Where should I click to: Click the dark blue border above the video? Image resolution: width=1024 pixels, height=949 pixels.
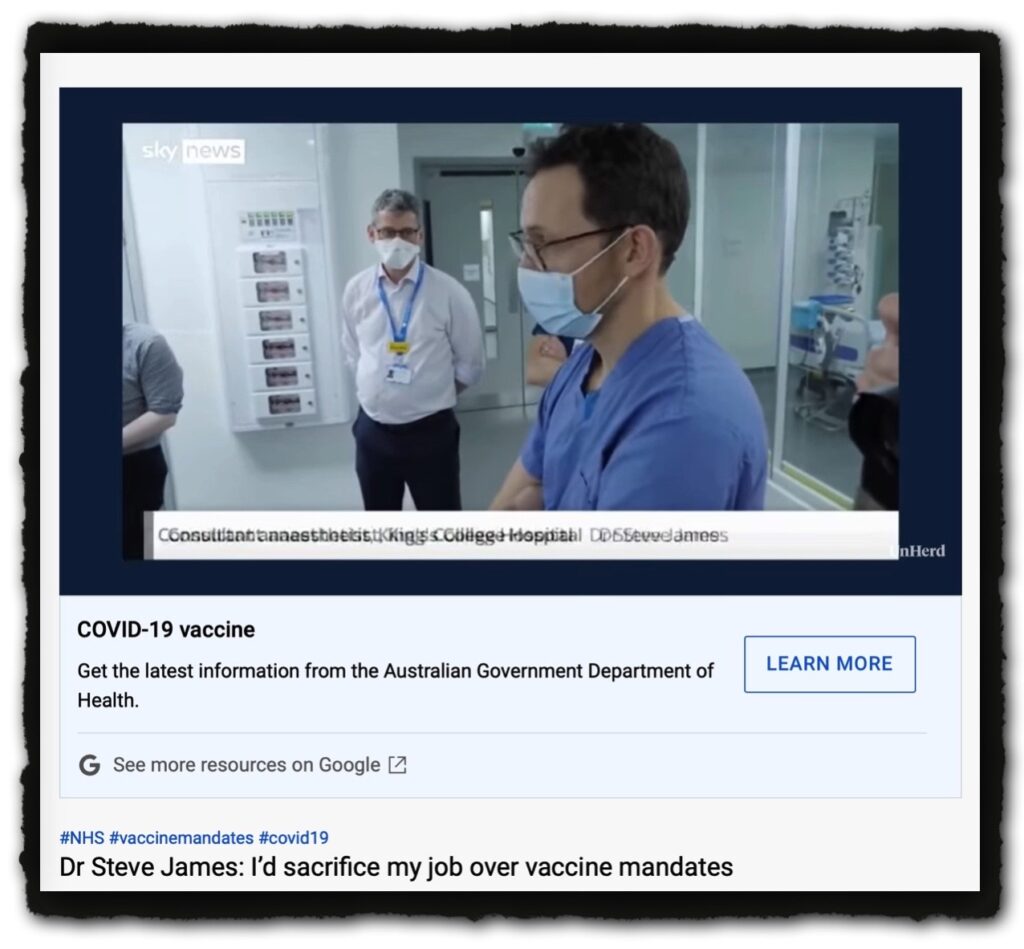click(510, 105)
